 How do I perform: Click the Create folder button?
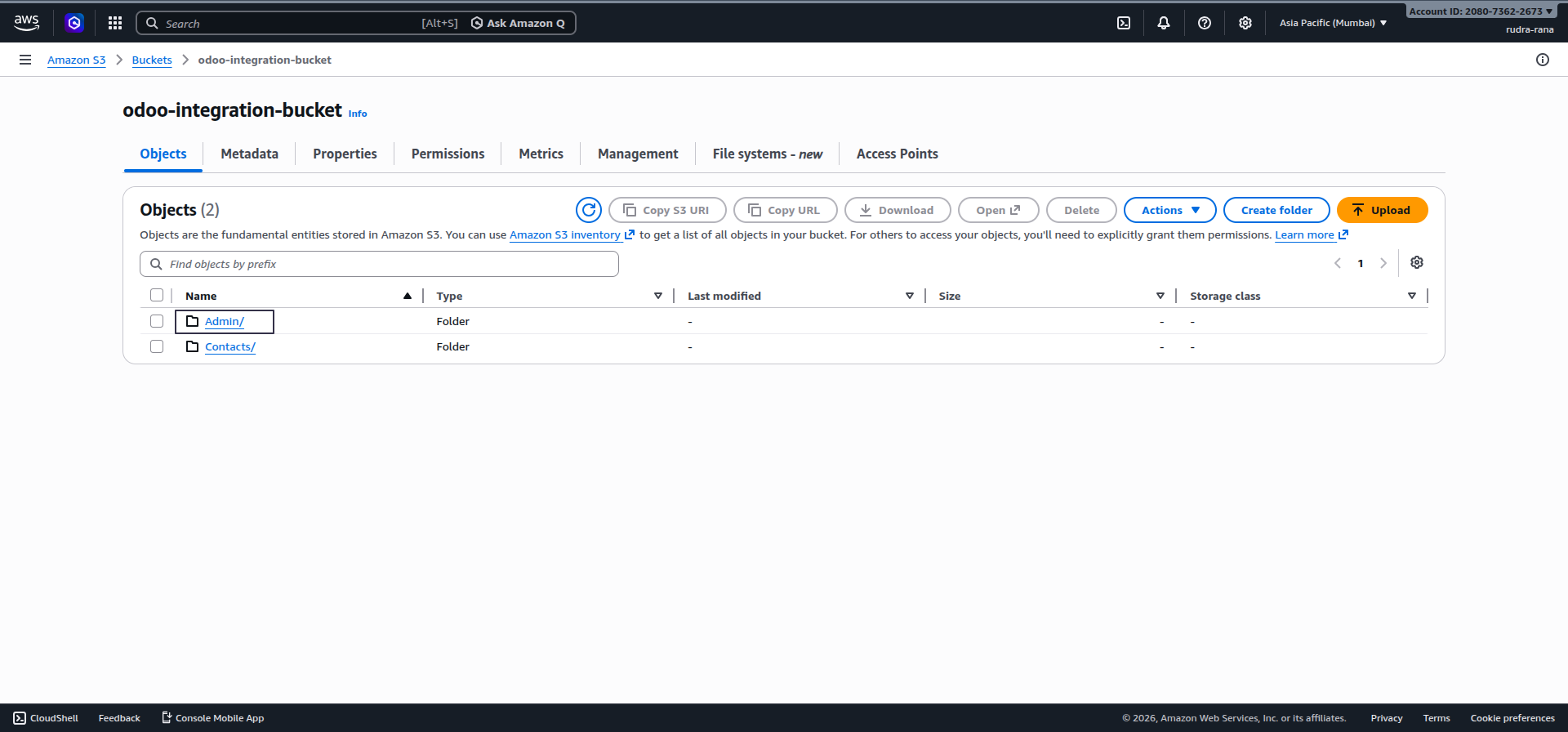point(1276,210)
